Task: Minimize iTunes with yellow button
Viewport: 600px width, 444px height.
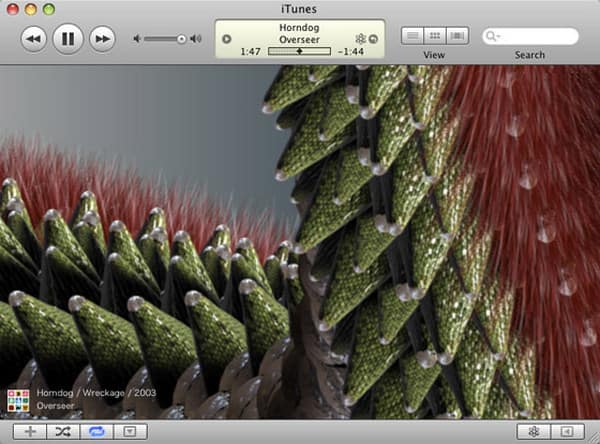Action: click(x=31, y=9)
